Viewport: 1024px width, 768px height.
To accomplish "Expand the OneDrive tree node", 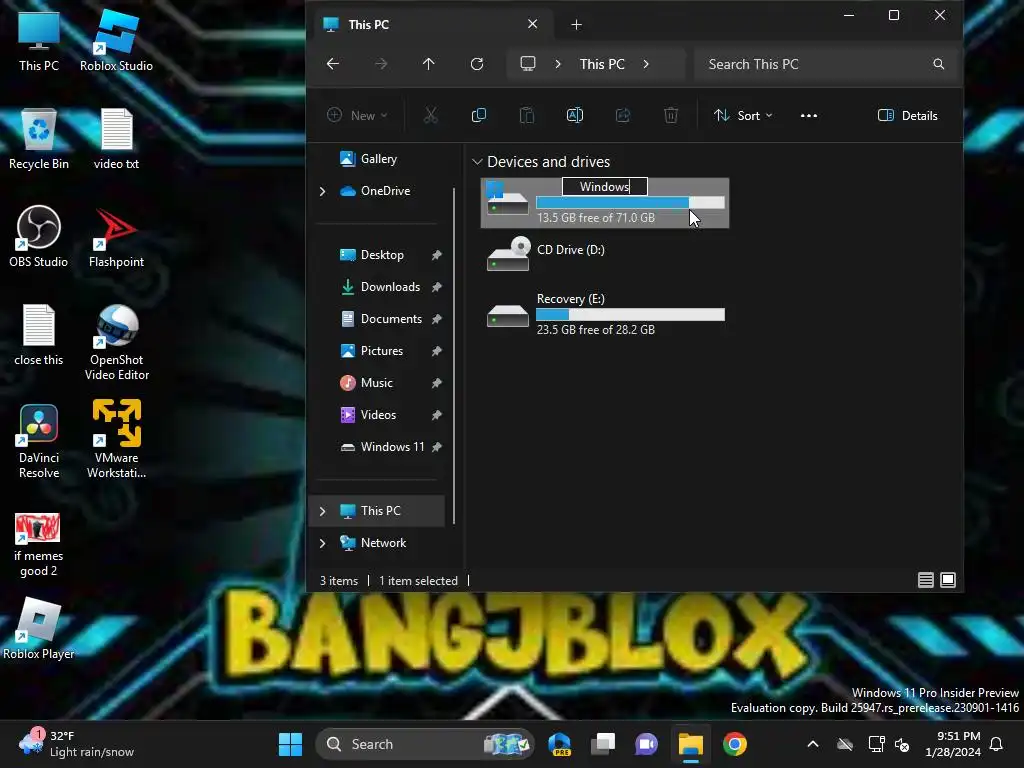I will click(322, 191).
